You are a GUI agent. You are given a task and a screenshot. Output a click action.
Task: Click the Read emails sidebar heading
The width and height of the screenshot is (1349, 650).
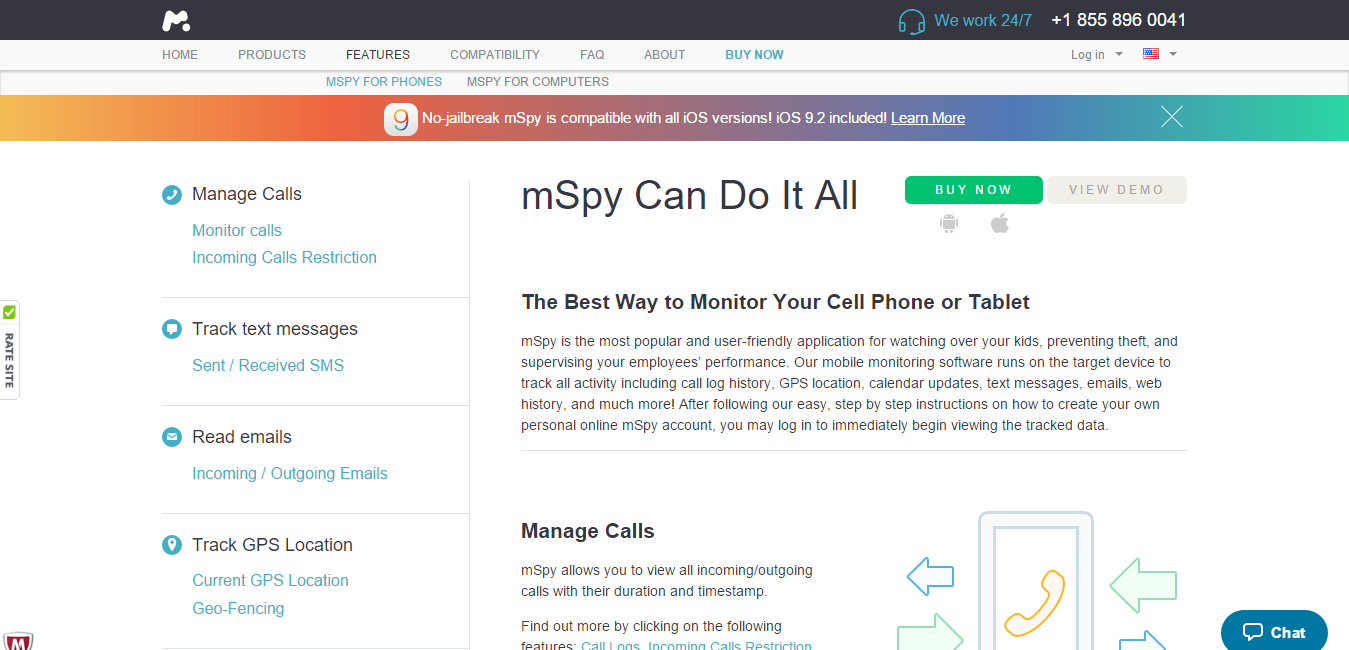242,437
